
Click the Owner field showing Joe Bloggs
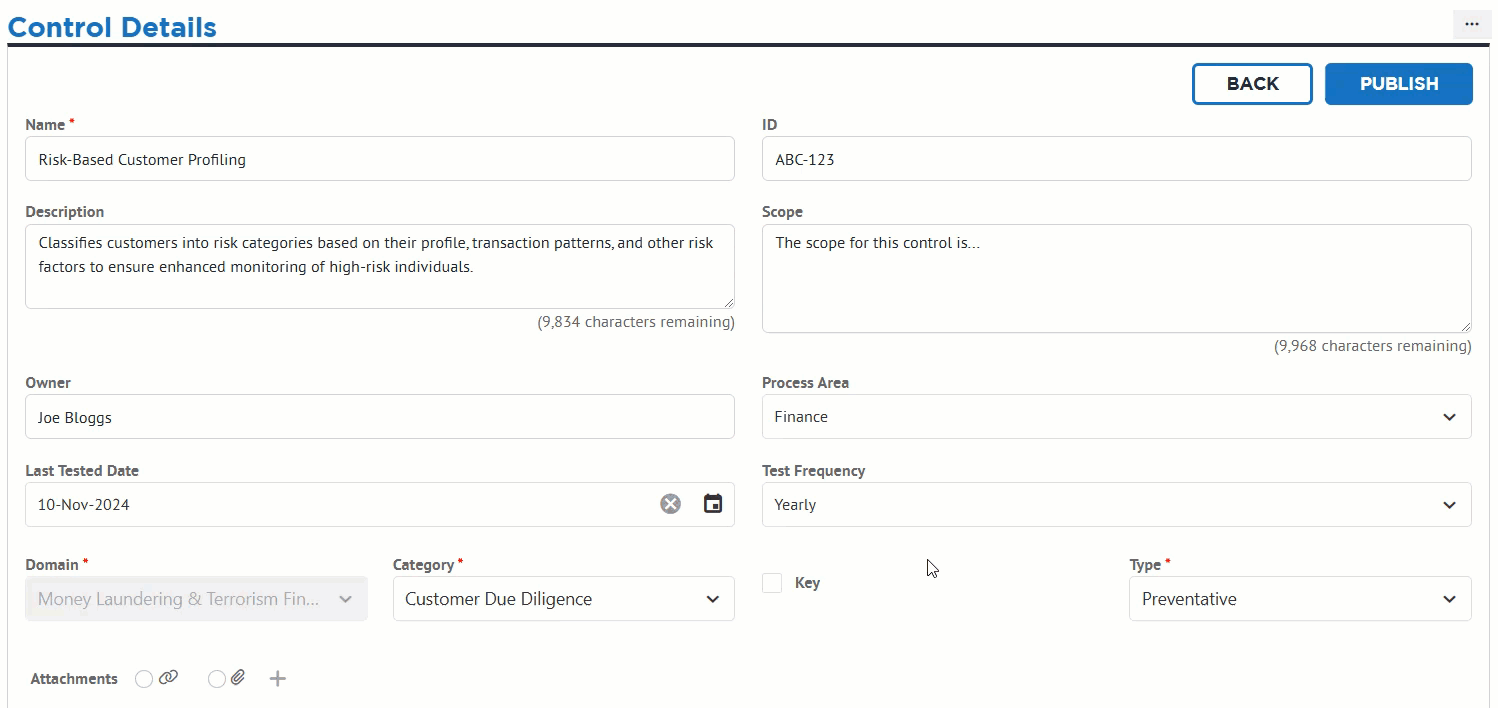[380, 417]
